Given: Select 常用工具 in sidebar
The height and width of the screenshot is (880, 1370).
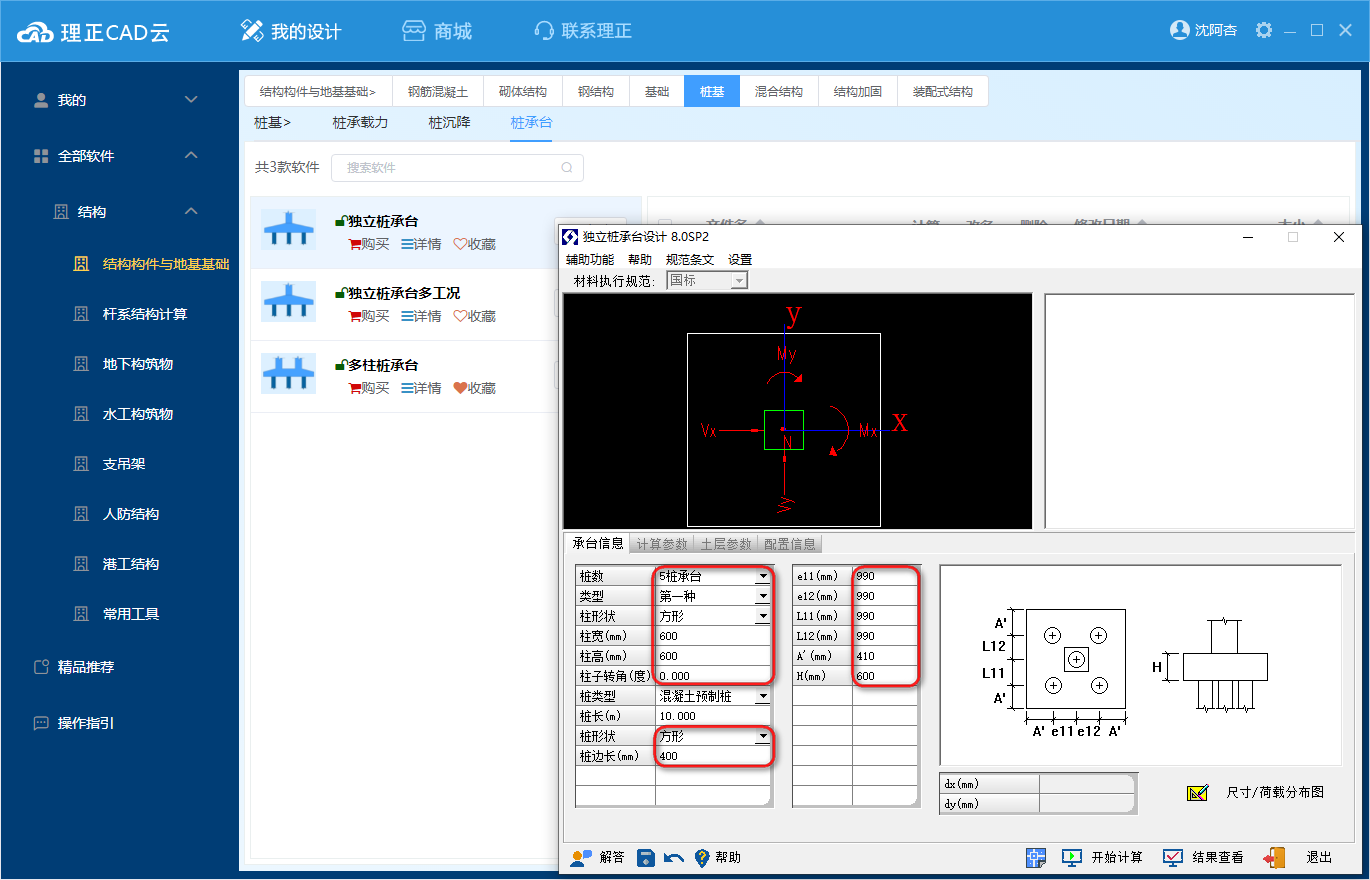Looking at the screenshot, I should pos(131,614).
